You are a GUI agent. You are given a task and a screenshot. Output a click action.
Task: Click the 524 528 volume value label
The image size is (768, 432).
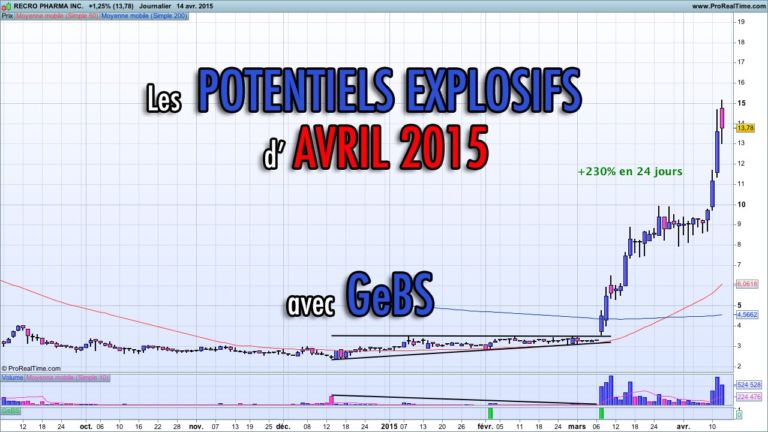[748, 385]
